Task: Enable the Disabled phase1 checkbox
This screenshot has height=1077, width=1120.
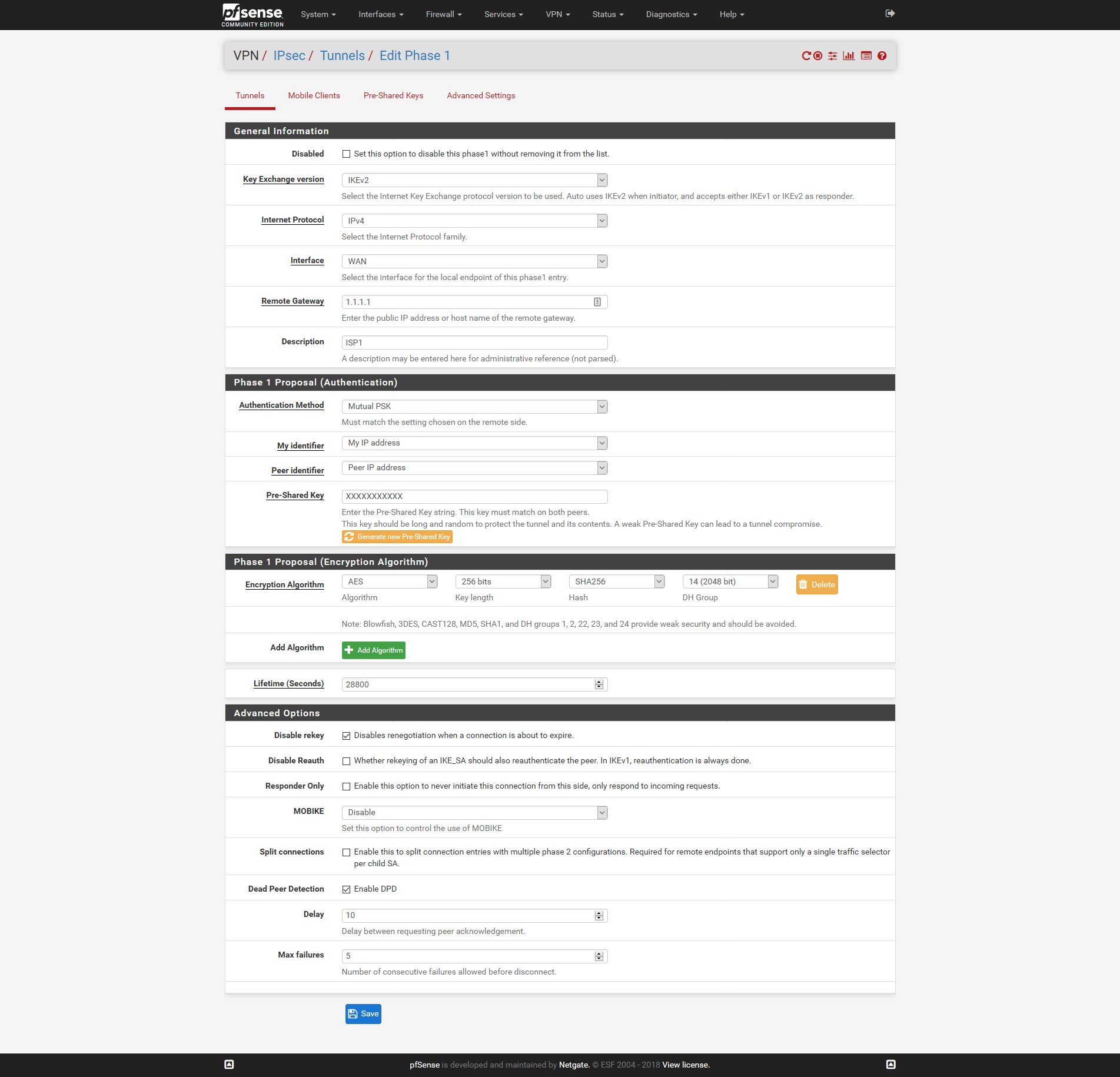Action: coord(346,154)
